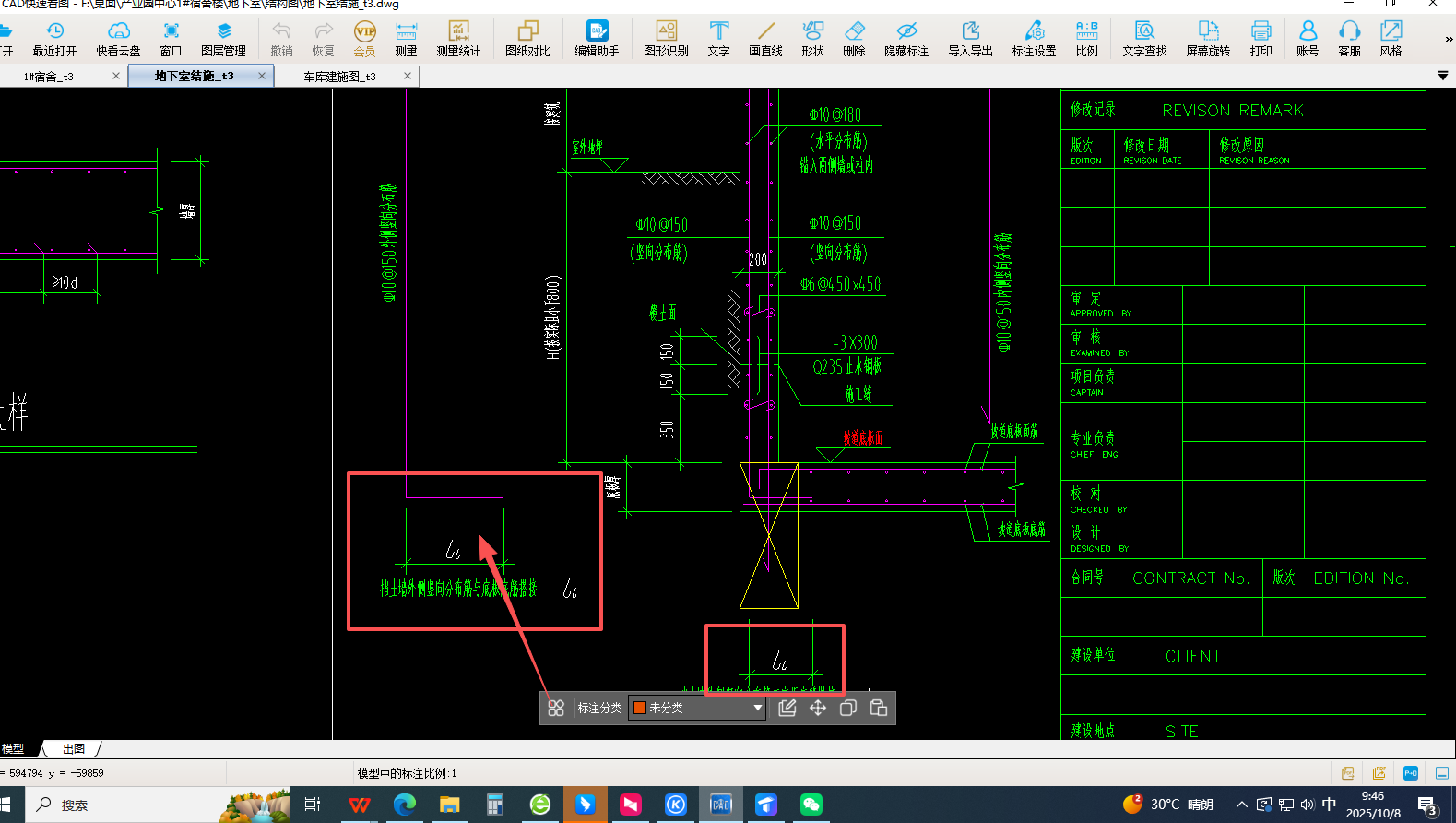Click the 打印 print icon
This screenshot has width=1456, height=823.
(x=1261, y=39)
